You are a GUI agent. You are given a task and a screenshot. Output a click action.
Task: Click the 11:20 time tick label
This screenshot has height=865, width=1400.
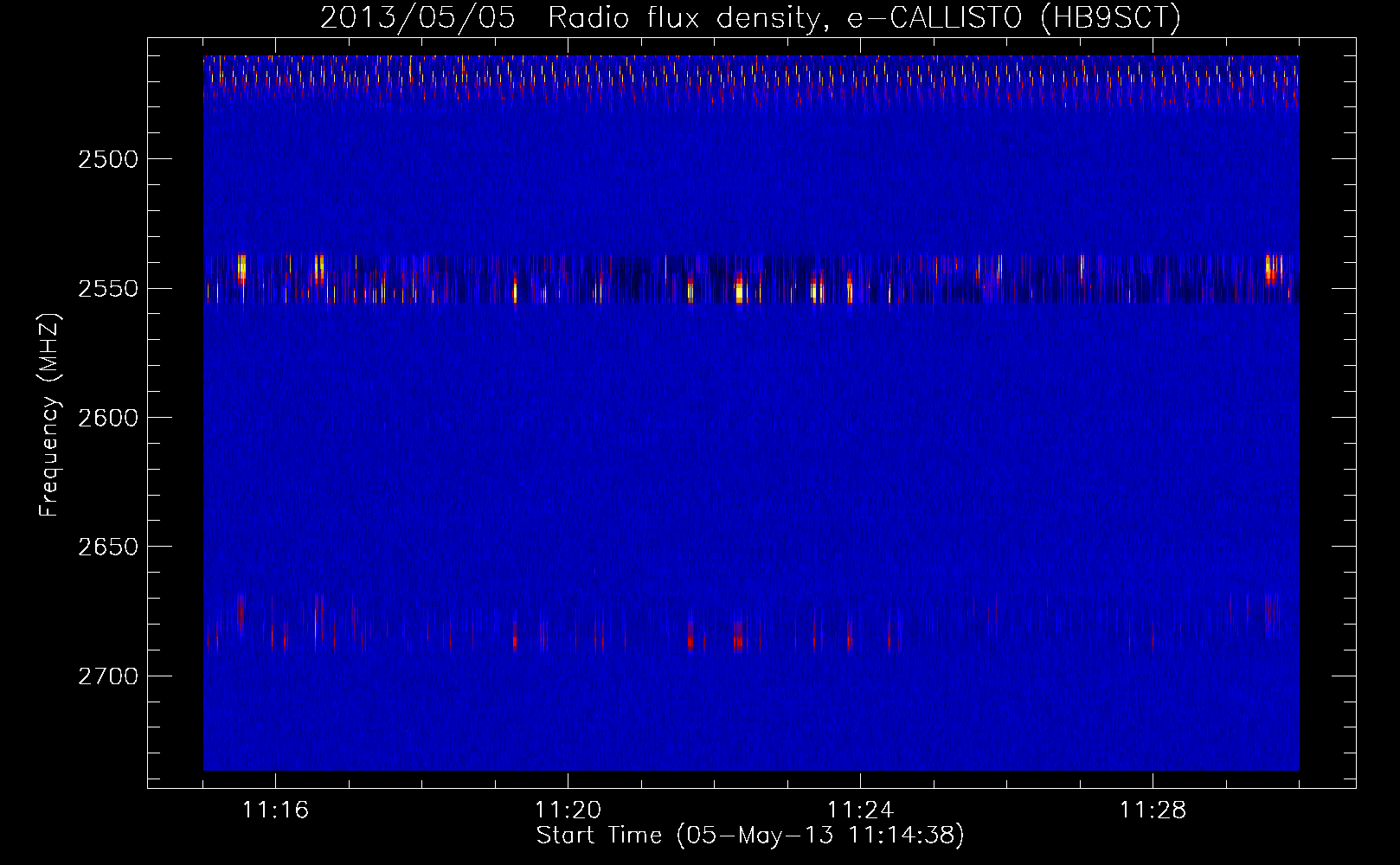[x=568, y=811]
